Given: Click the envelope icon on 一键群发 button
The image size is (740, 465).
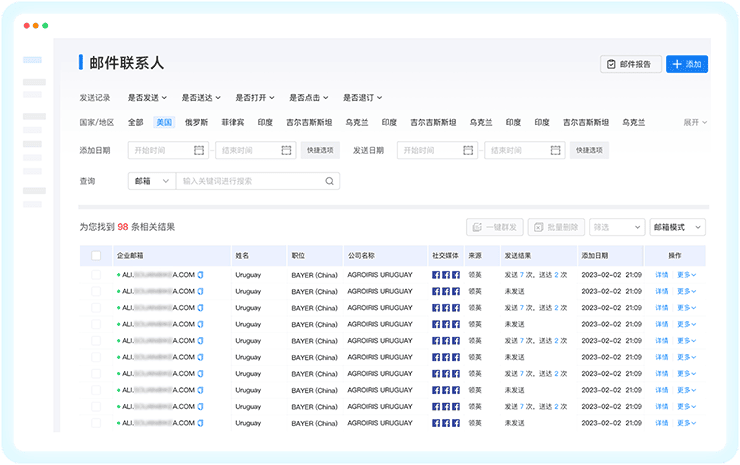Looking at the screenshot, I should point(477,227).
